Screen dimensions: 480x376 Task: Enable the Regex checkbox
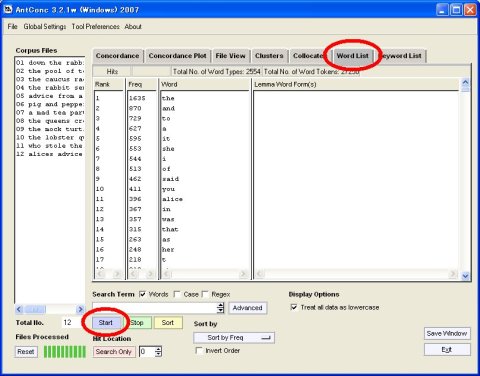coord(205,294)
